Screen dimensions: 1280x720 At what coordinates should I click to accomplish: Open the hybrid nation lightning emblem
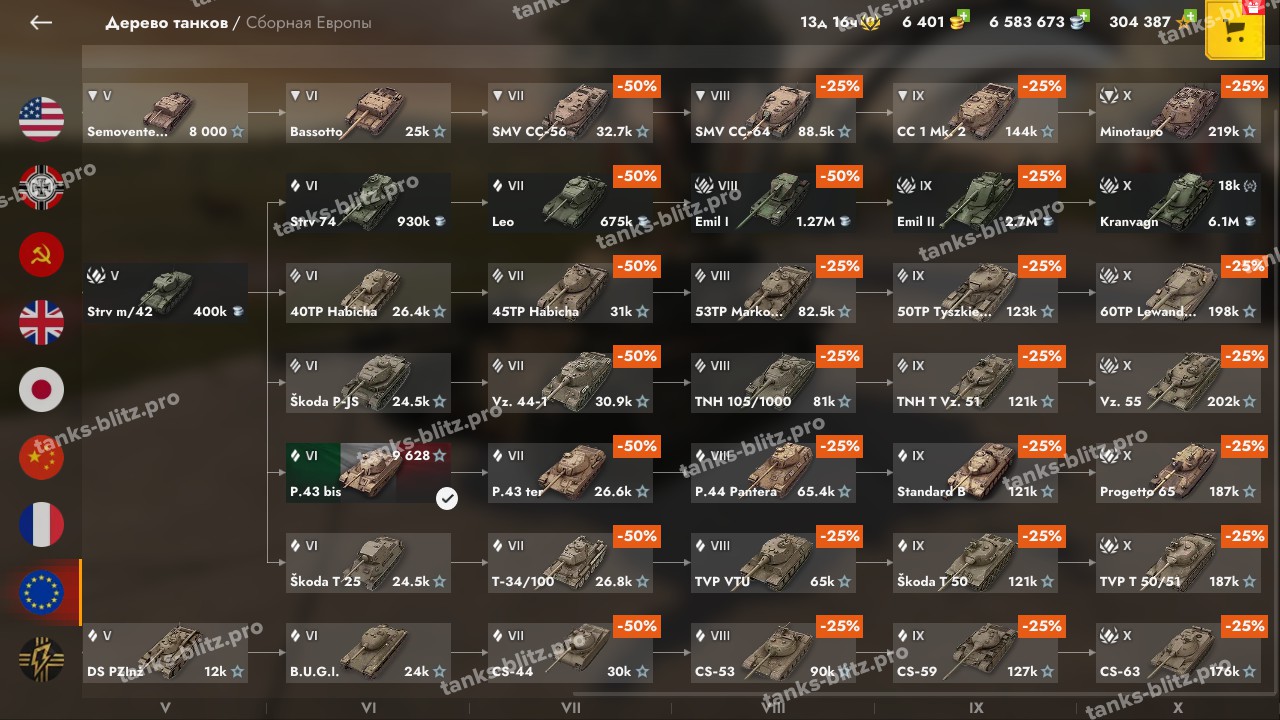(x=41, y=660)
